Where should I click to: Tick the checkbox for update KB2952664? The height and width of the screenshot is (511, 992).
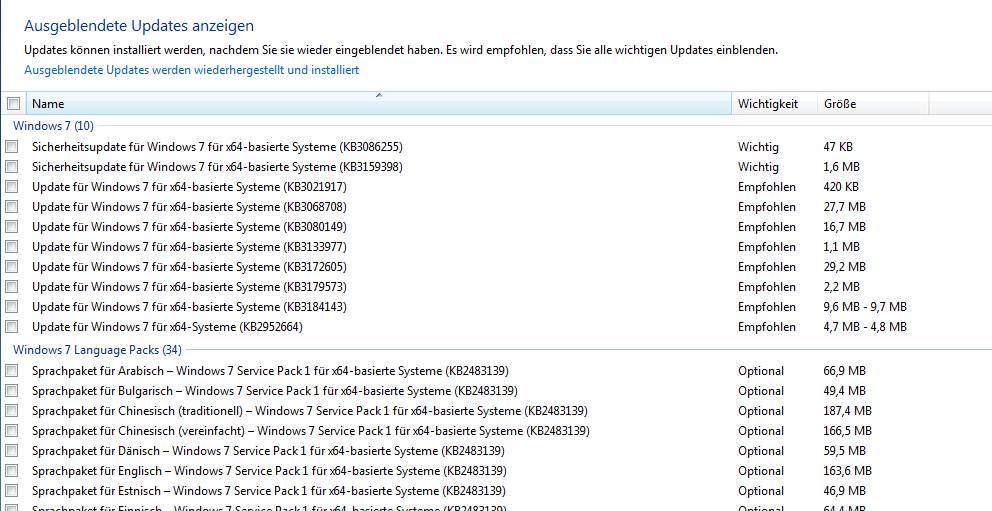pos(12,327)
